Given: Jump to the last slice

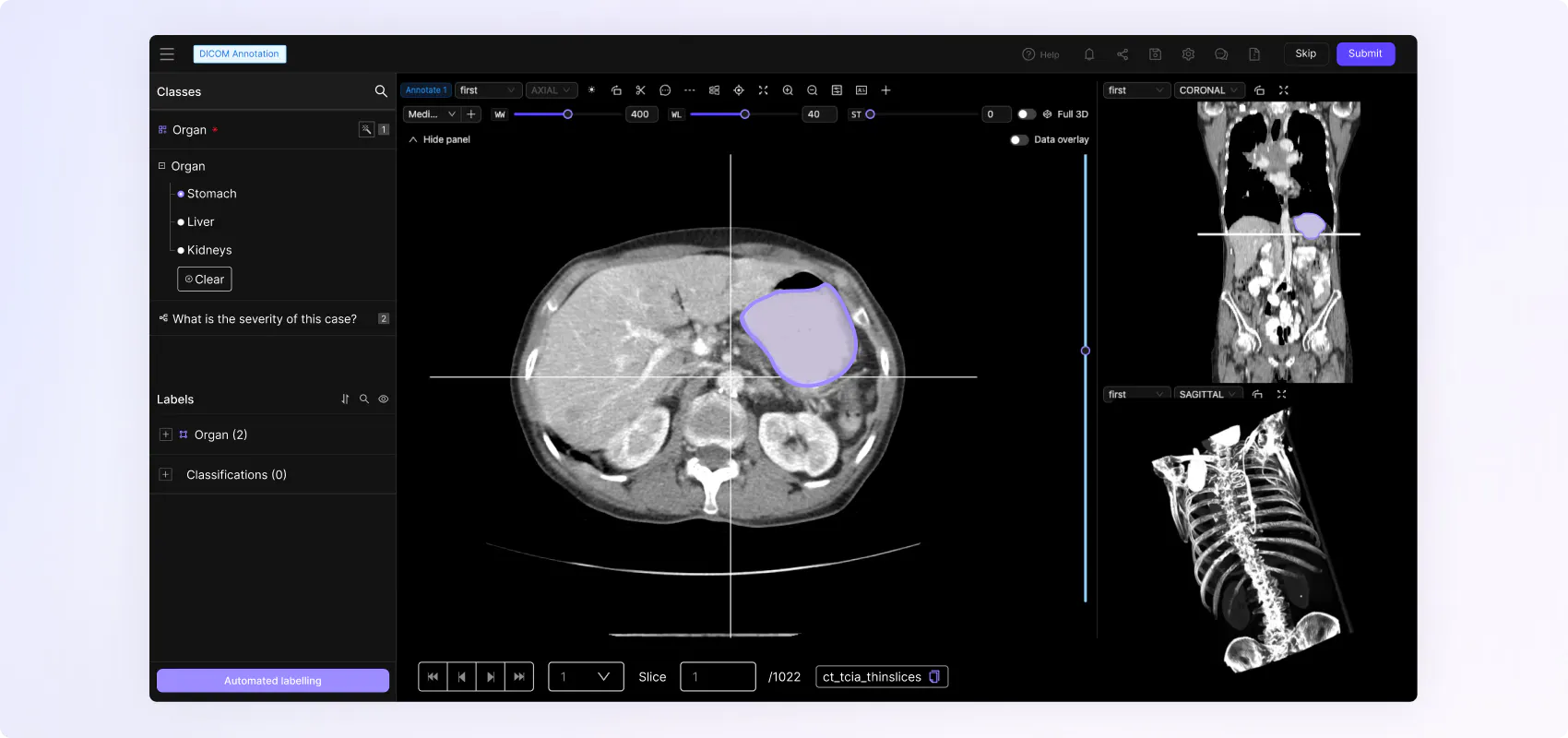Looking at the screenshot, I should pyautogui.click(x=519, y=677).
